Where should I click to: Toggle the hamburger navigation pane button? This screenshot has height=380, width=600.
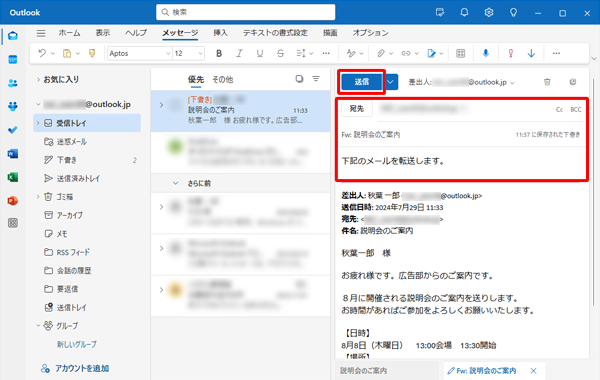point(41,33)
